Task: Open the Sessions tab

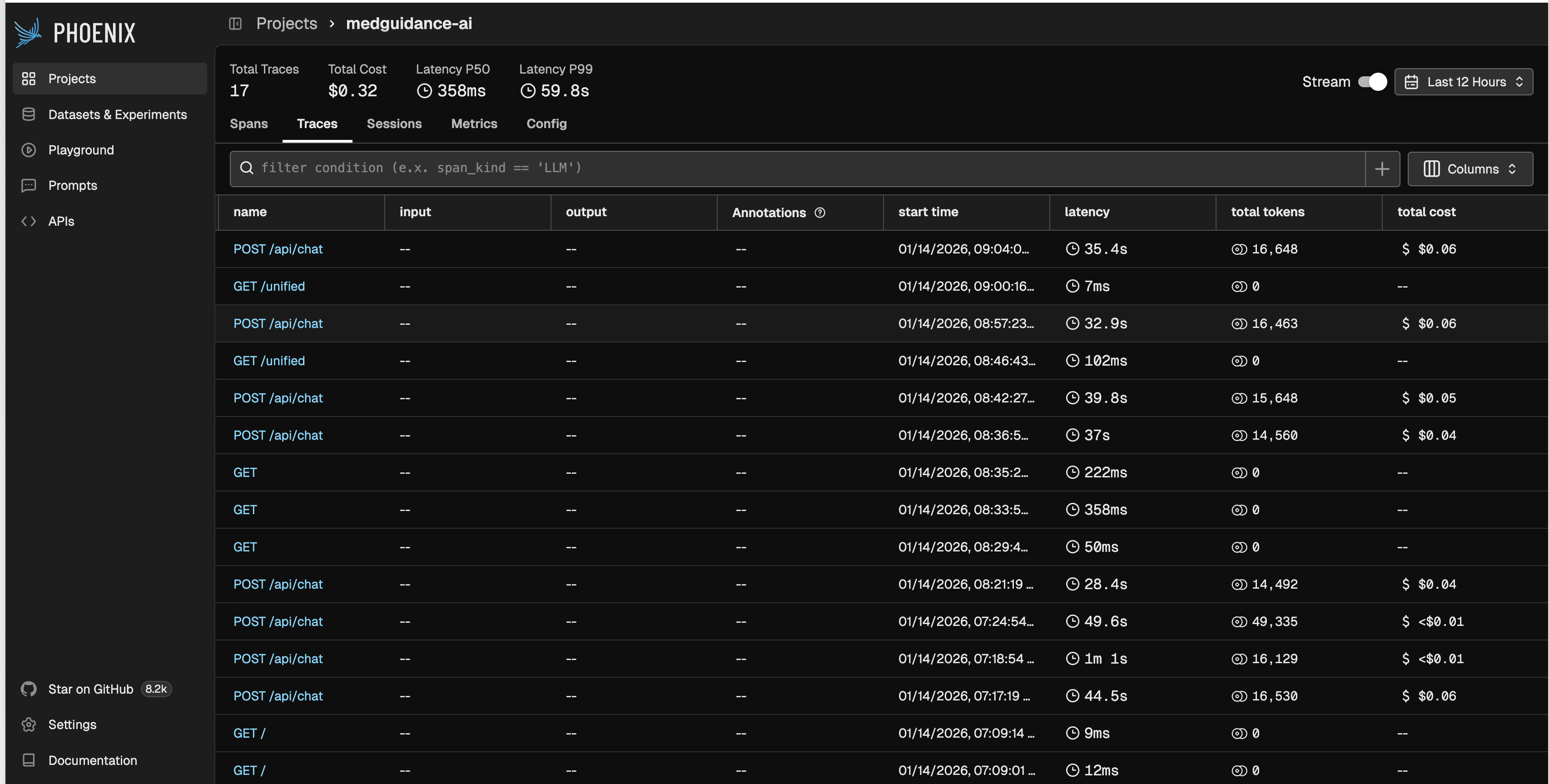Action: point(394,124)
